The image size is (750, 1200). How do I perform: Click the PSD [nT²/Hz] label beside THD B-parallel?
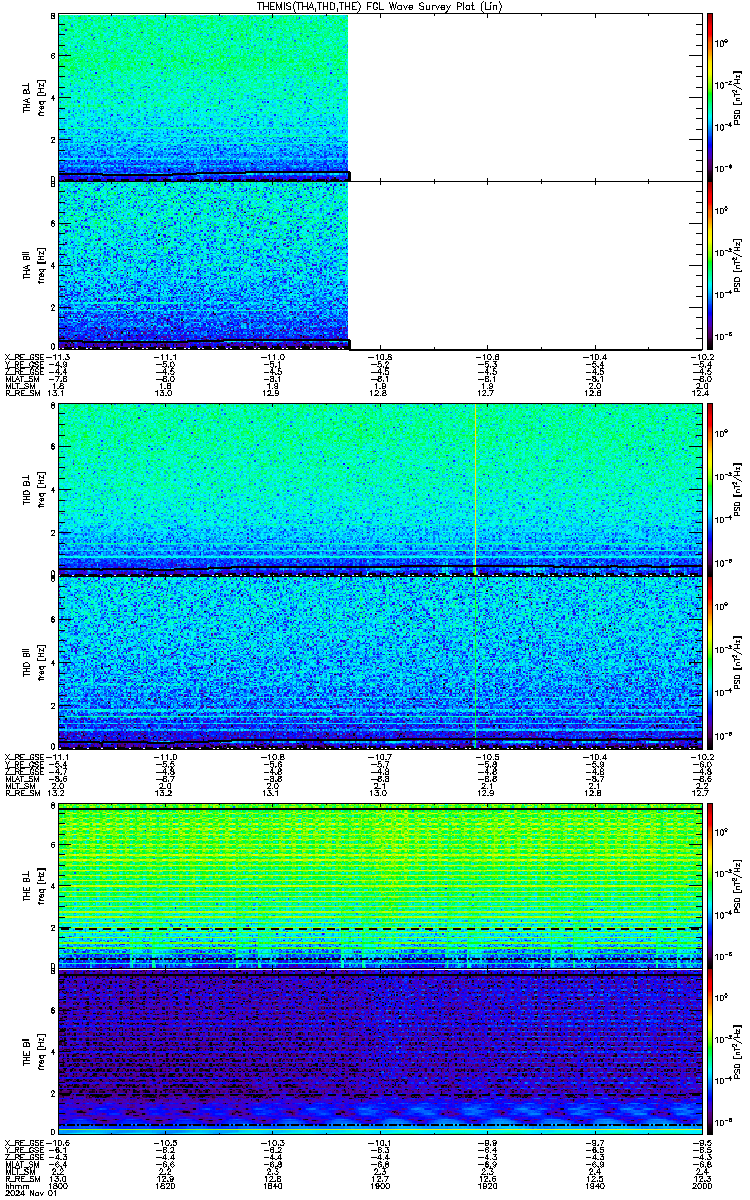pyautogui.click(x=738, y=663)
